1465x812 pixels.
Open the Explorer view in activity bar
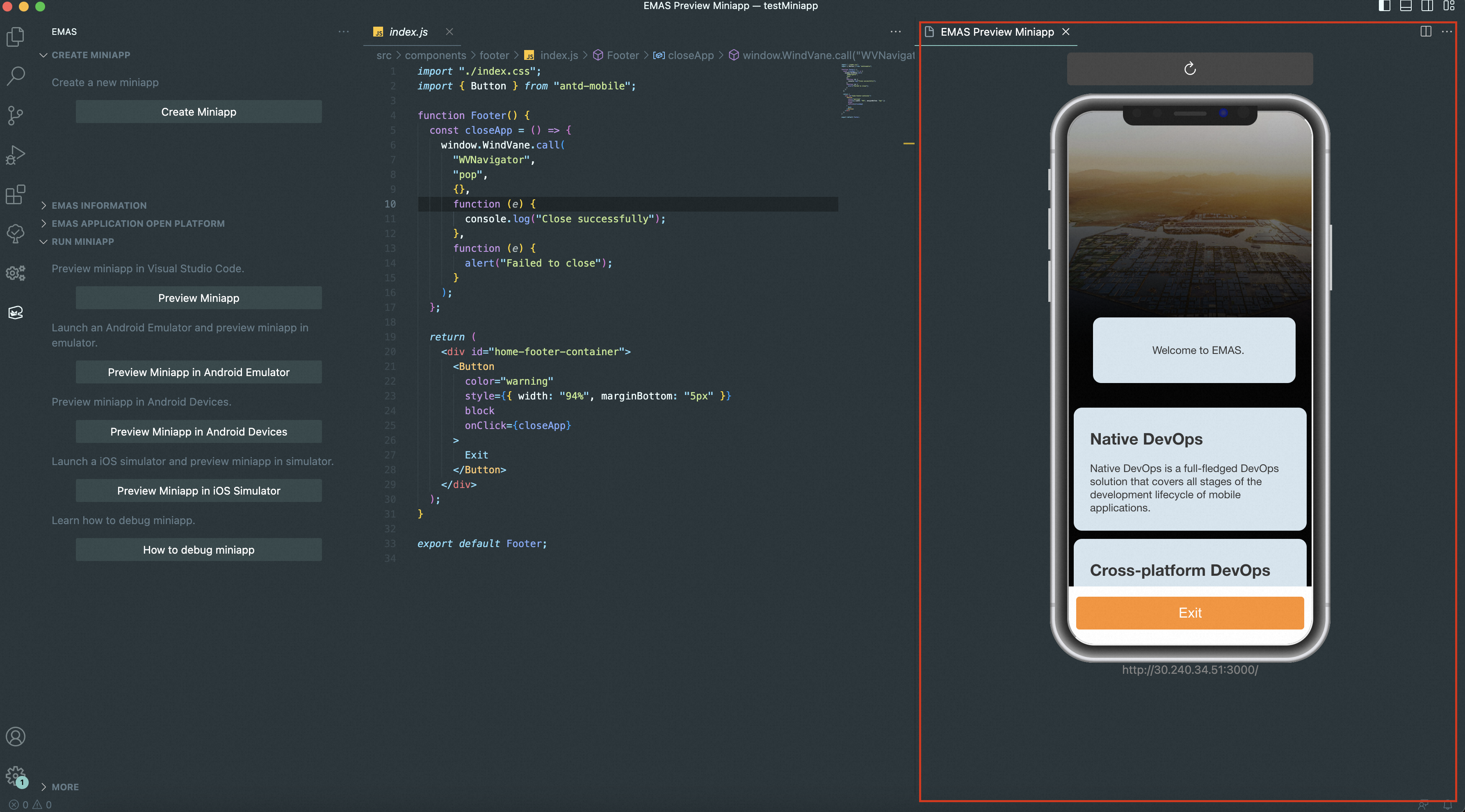coord(15,37)
